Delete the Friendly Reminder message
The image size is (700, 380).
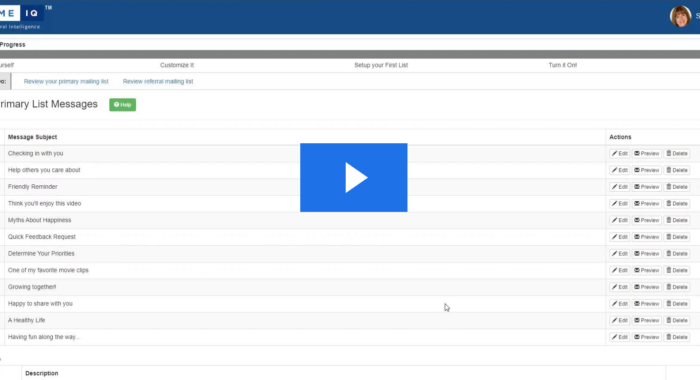(x=677, y=187)
